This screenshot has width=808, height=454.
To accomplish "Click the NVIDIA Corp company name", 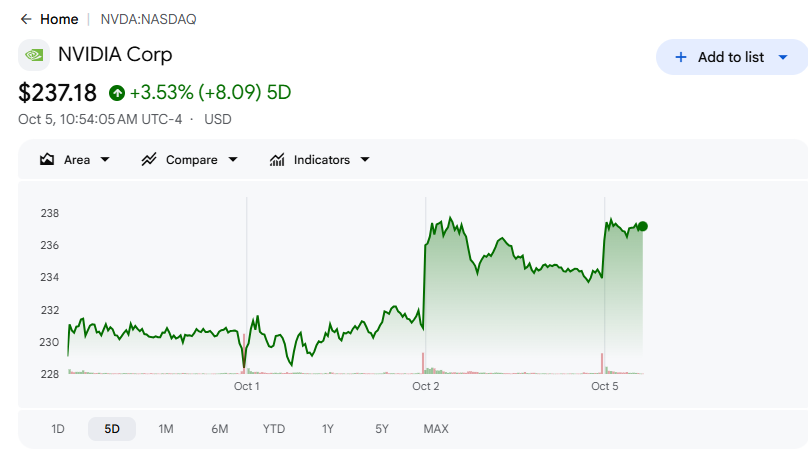I will coord(115,55).
